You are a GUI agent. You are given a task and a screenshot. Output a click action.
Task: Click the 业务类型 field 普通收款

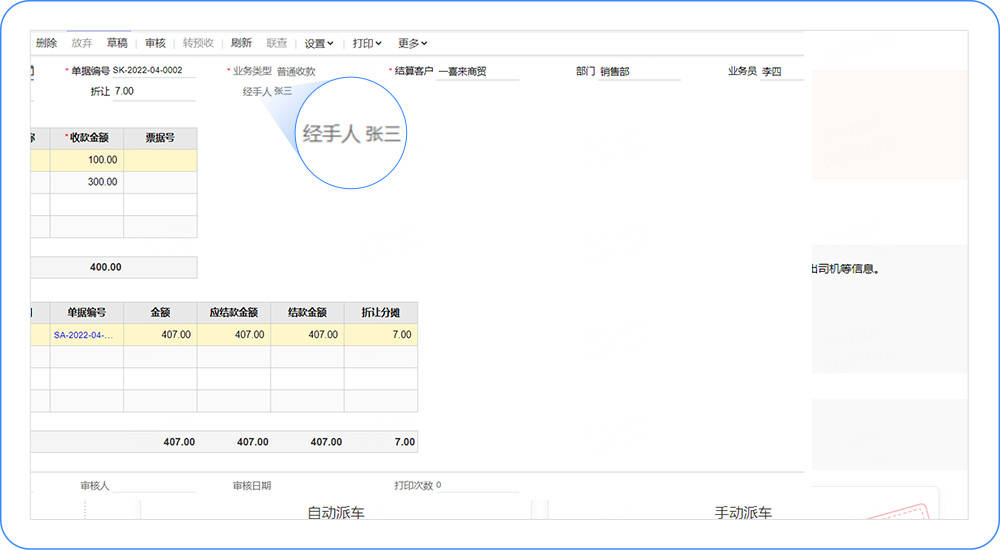click(296, 71)
